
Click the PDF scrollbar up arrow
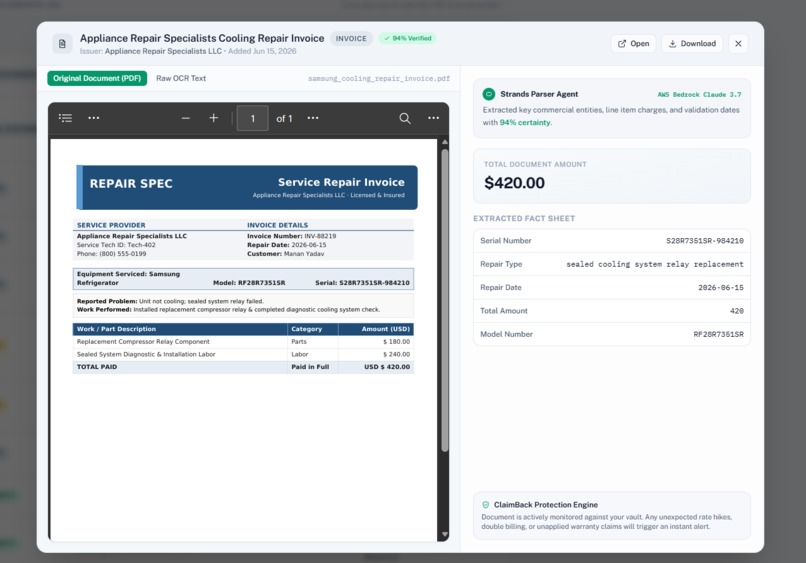[x=445, y=142]
